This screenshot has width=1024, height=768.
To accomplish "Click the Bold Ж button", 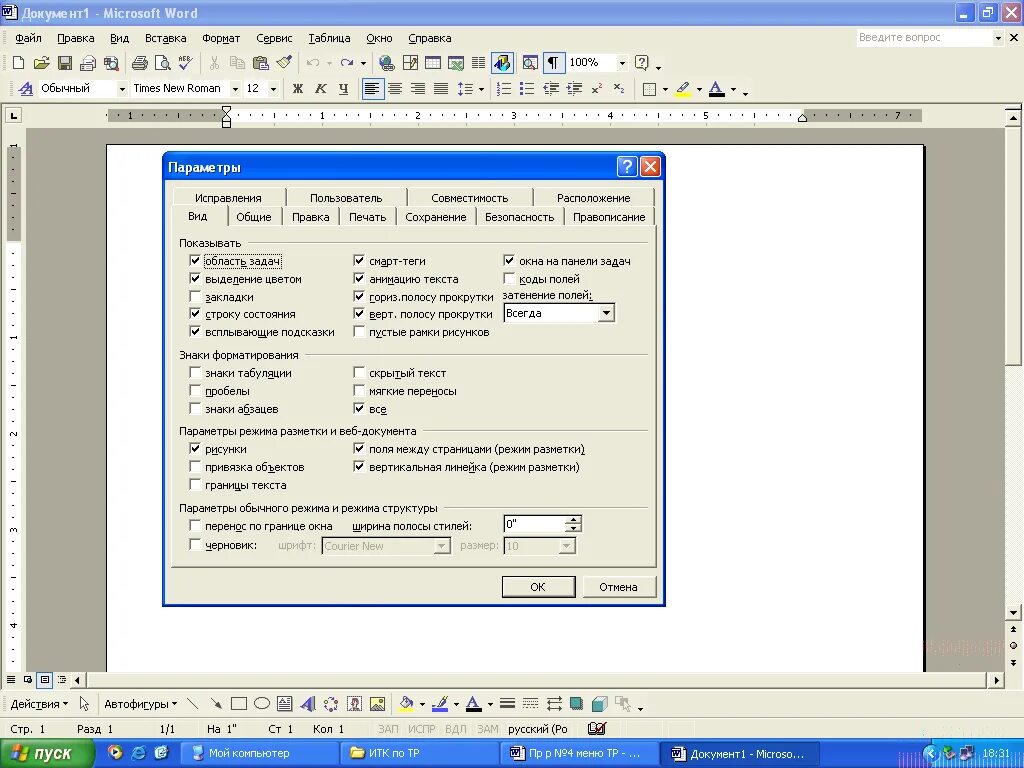I will (x=298, y=89).
